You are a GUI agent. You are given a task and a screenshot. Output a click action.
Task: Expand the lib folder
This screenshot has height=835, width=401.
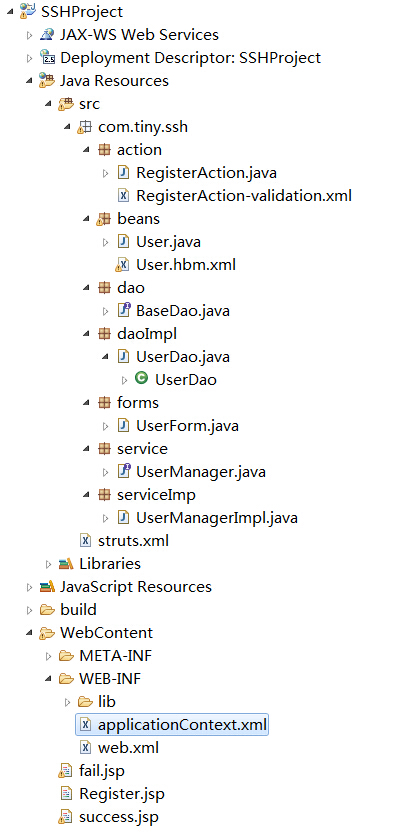(67, 702)
